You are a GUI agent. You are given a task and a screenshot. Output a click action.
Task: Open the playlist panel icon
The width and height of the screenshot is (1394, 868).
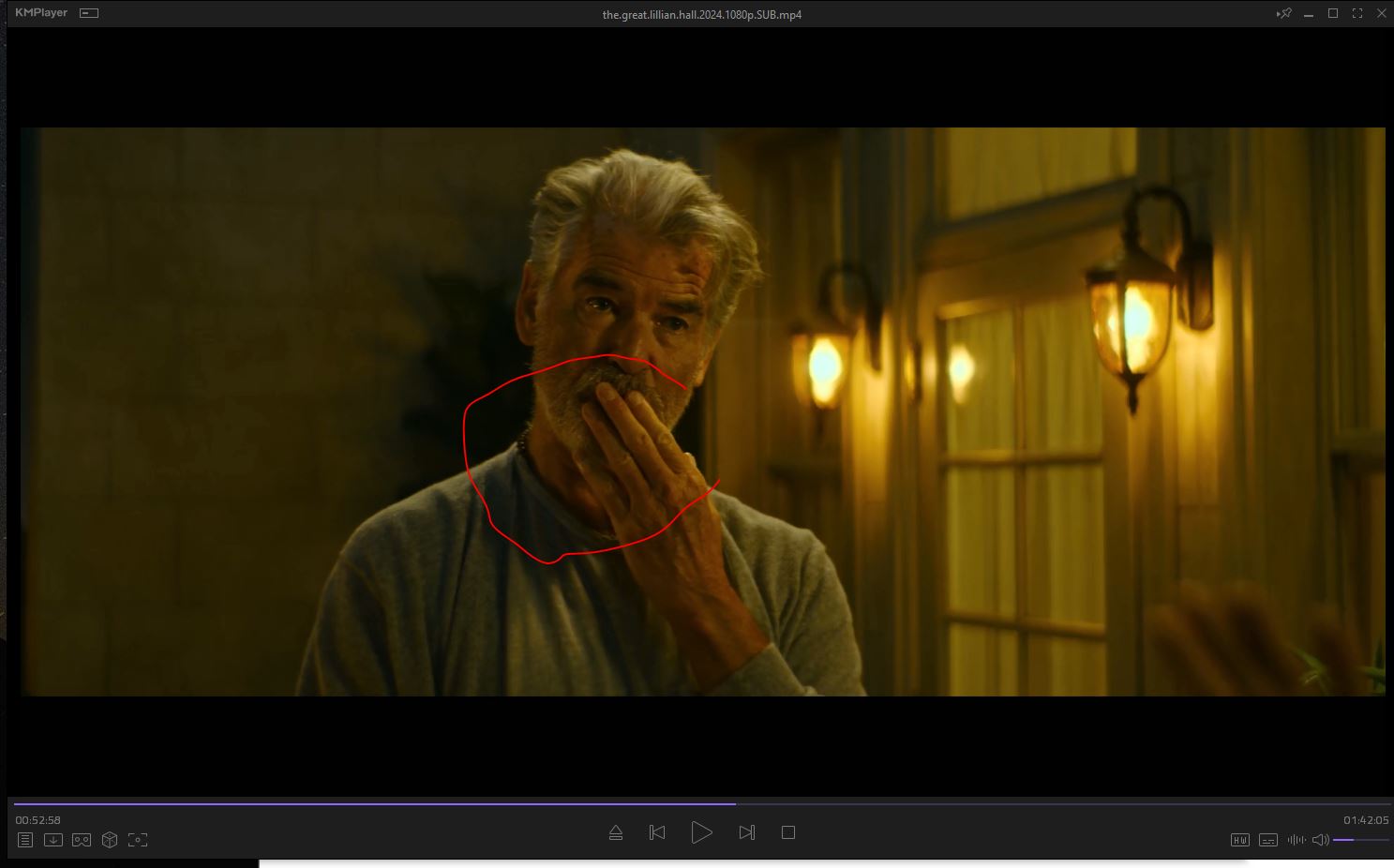pyautogui.click(x=25, y=840)
